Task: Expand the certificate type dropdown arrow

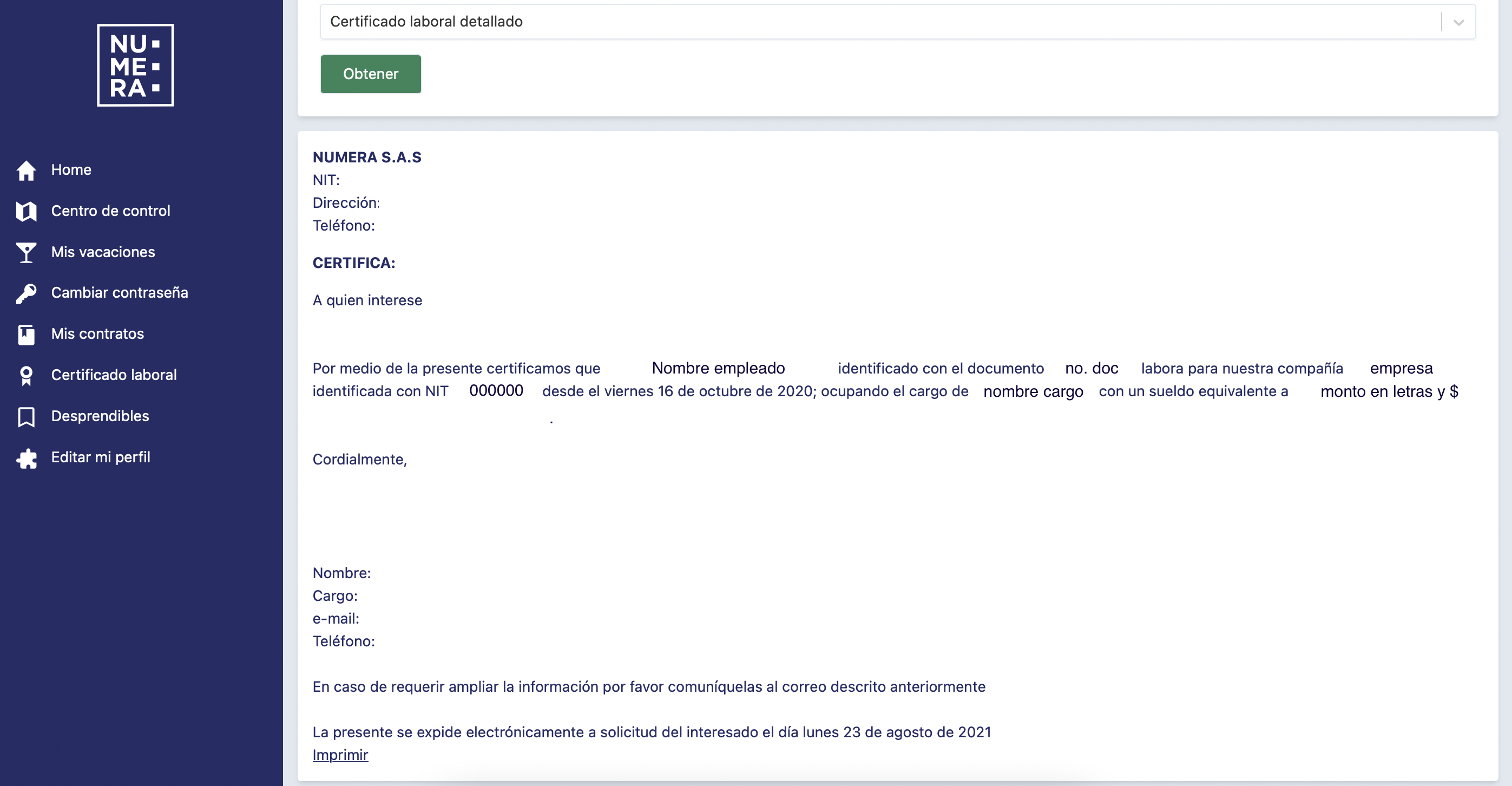Action: click(1458, 22)
